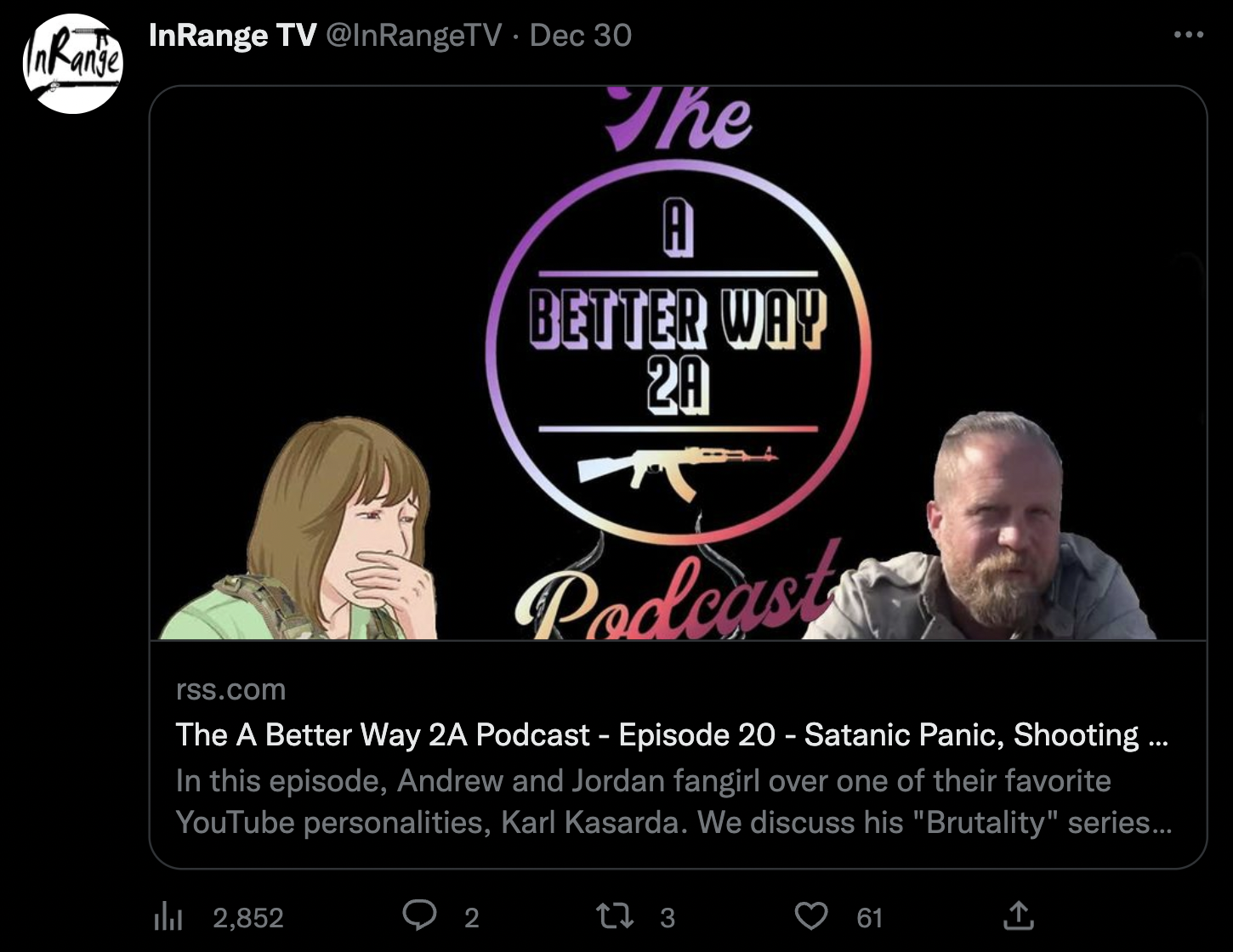Screen dimensions: 1233x952
Task: View analytics via the bar chart icon
Action: [168, 917]
